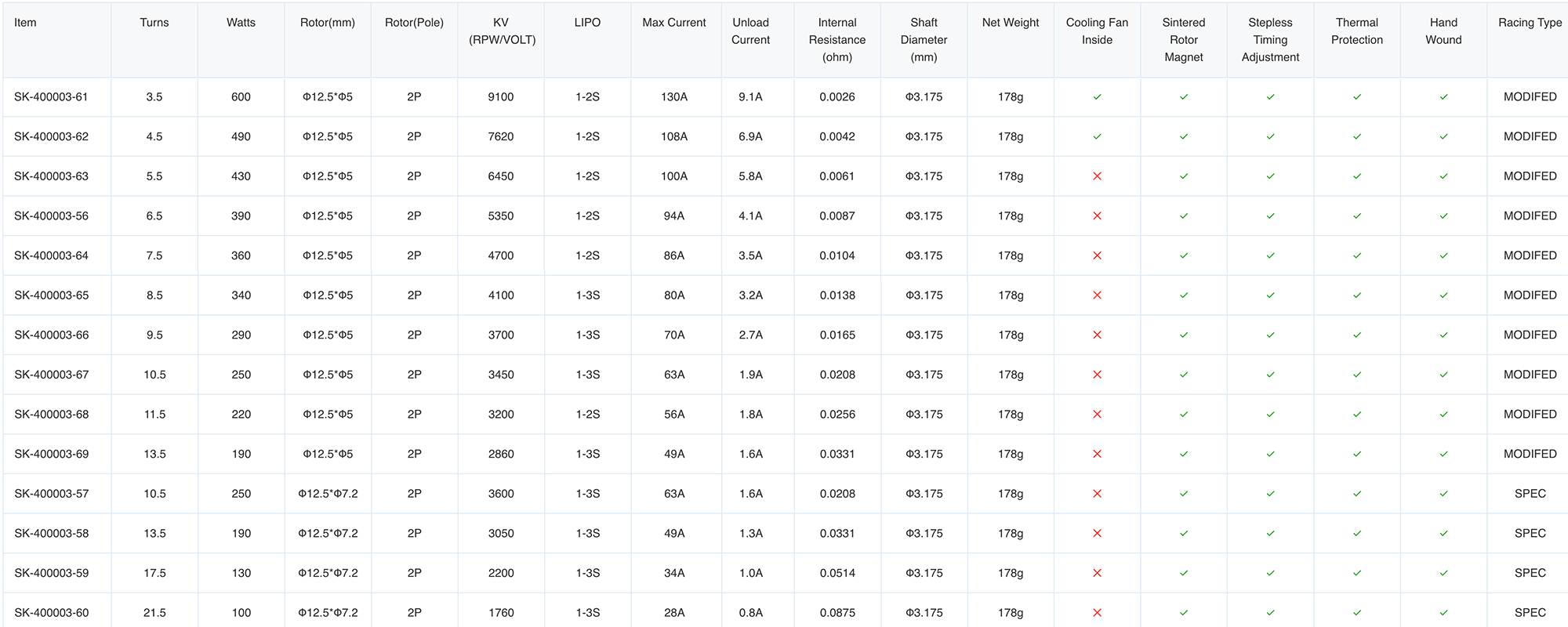The image size is (1568, 627).
Task: Click the Racing Type column header
Action: tap(1530, 23)
